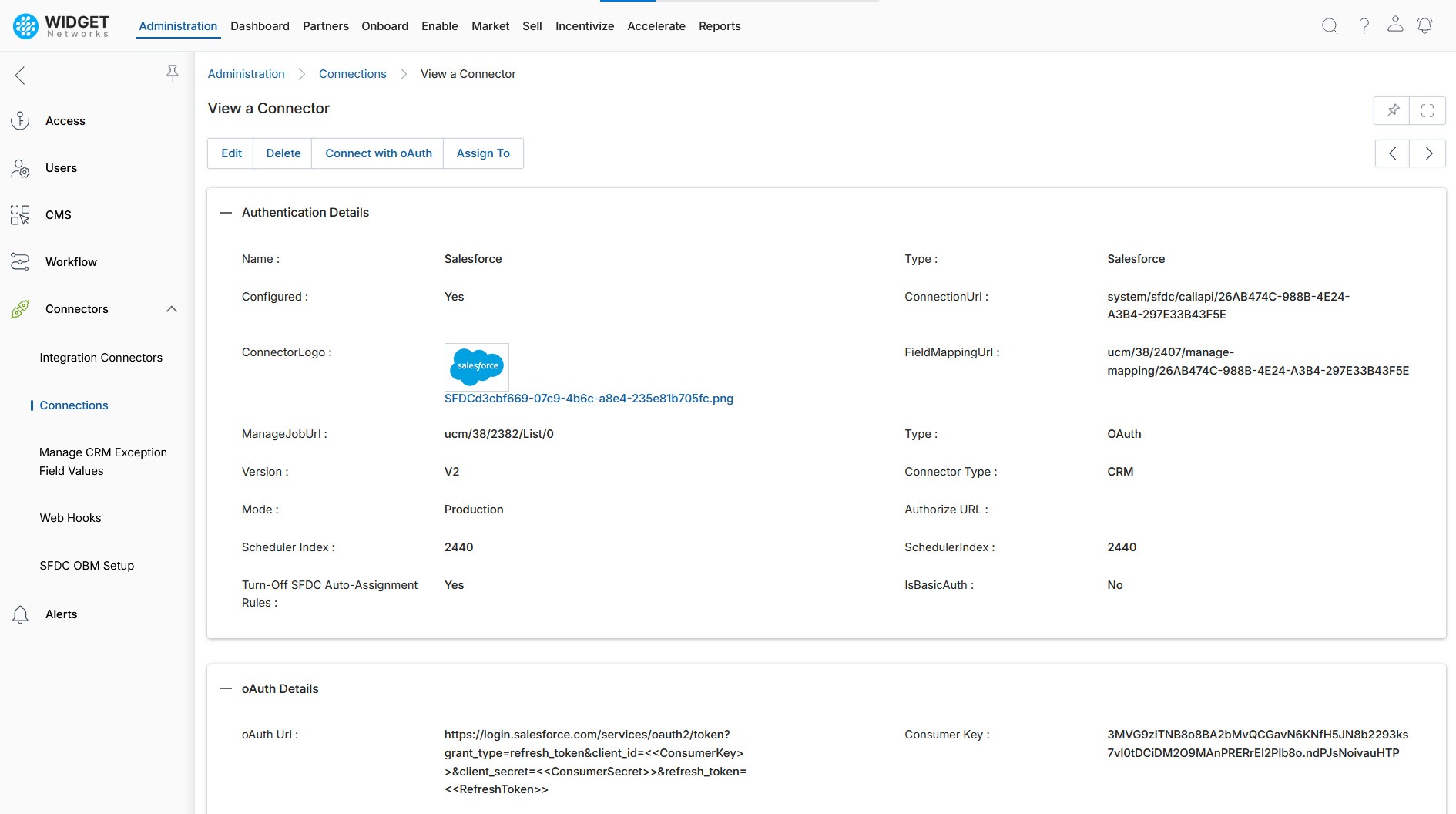1456x814 pixels.
Task: Open the Sell menu
Action: 532,26
